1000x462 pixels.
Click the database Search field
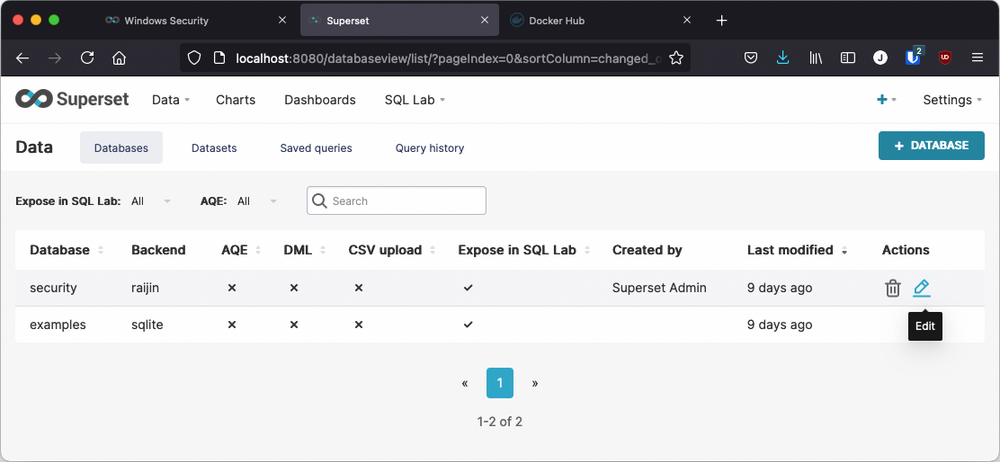[396, 200]
